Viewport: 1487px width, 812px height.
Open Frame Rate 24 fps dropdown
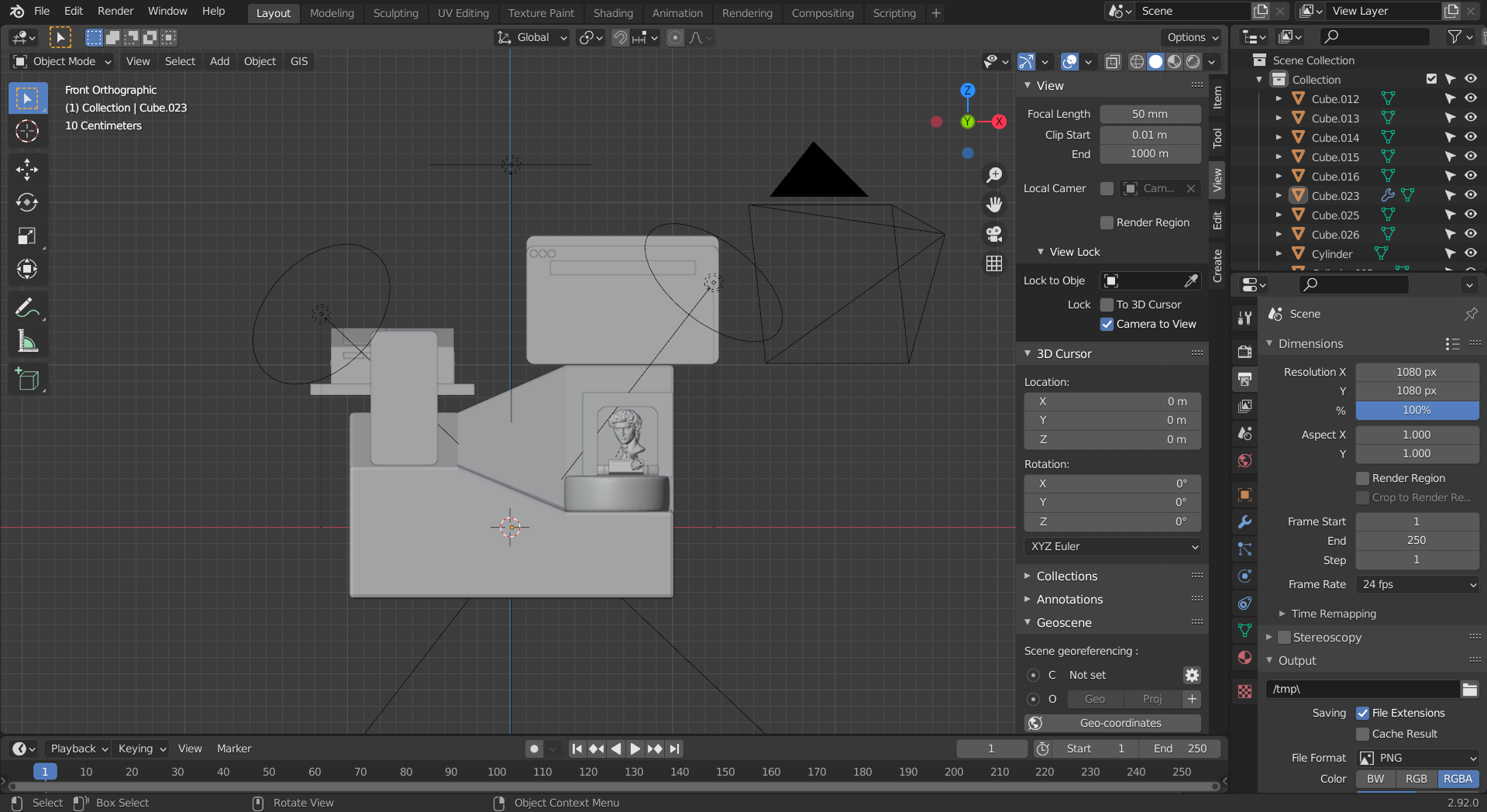[x=1417, y=584]
